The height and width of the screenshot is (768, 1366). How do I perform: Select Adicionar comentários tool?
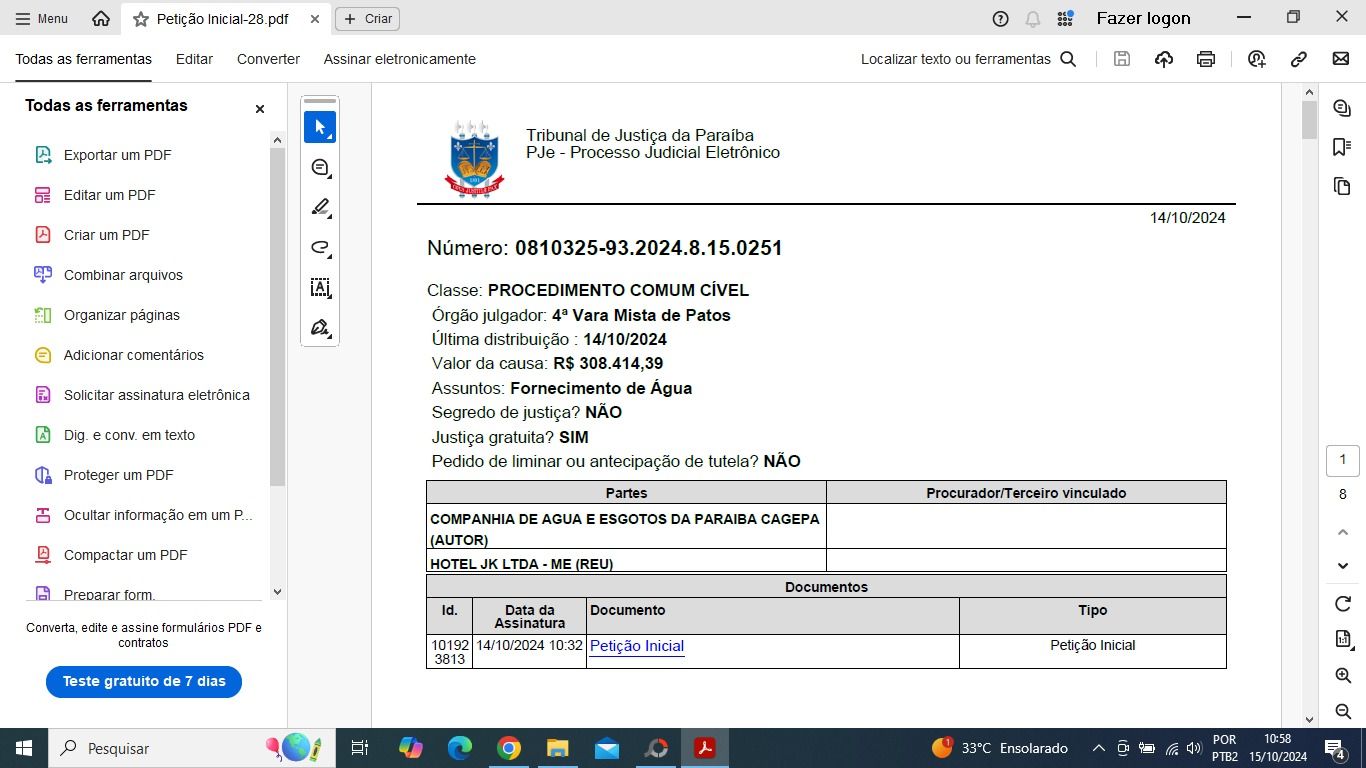pos(133,355)
